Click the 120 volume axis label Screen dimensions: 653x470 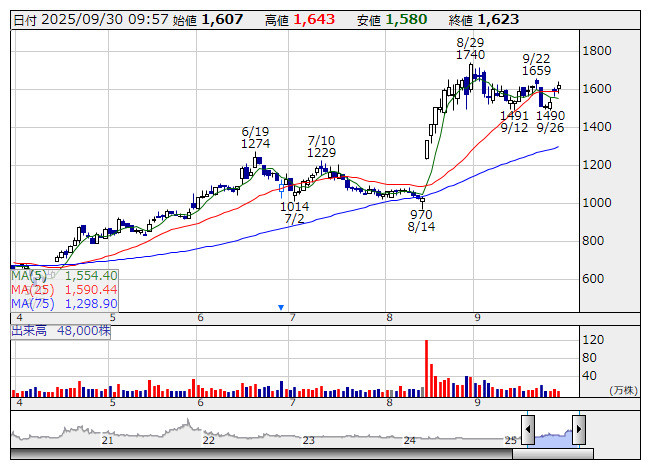(593, 340)
